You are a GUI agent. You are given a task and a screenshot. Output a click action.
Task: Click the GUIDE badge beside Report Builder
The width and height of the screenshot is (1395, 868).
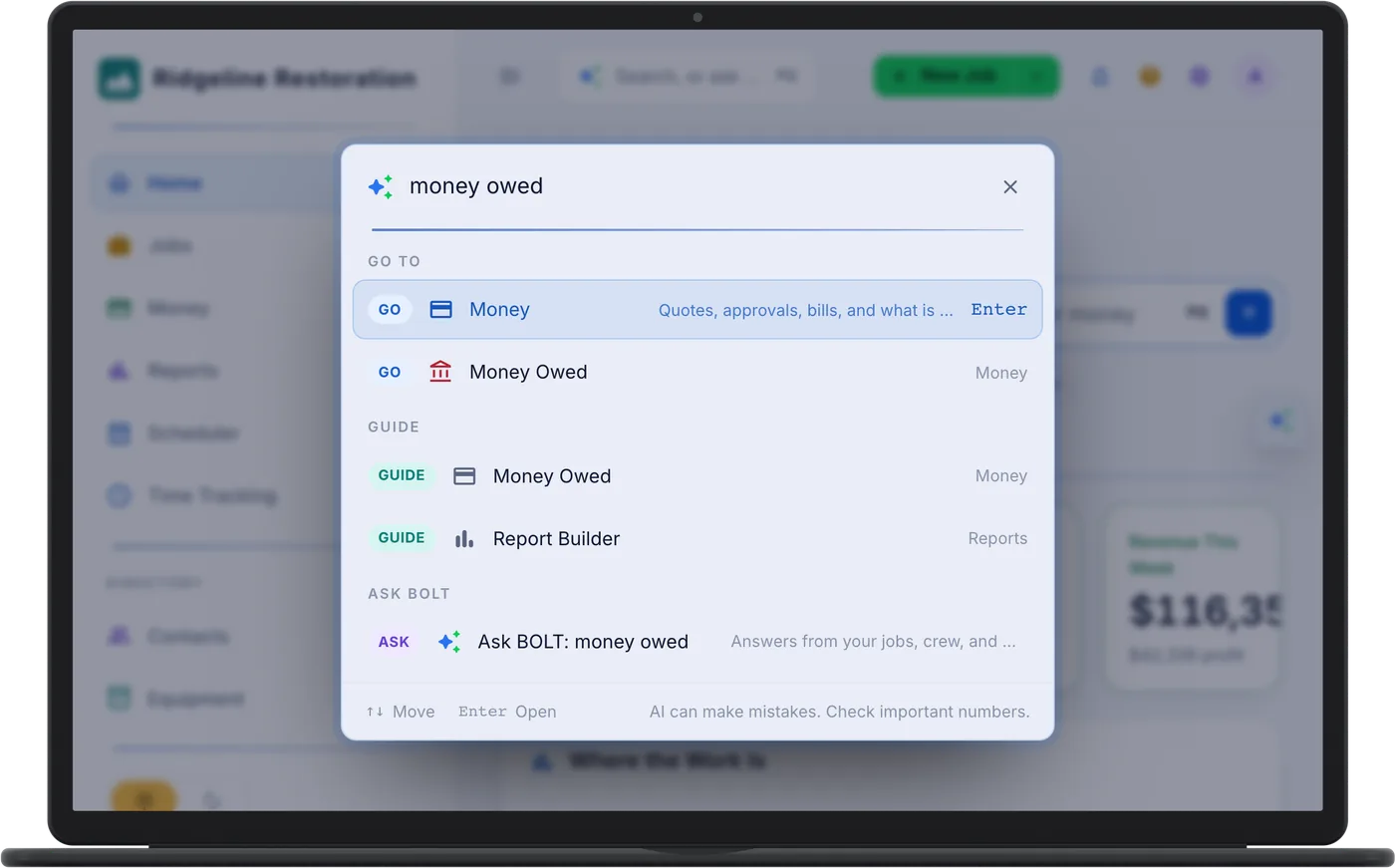402,538
